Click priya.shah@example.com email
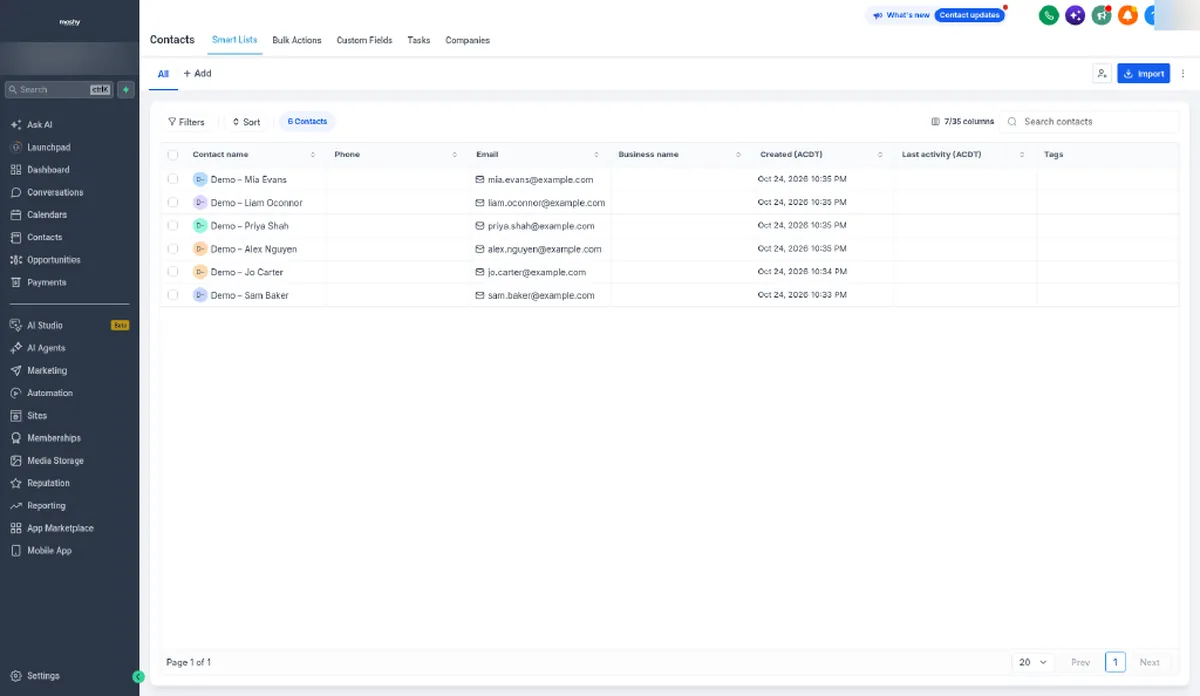The width and height of the screenshot is (1200, 696). pos(541,226)
